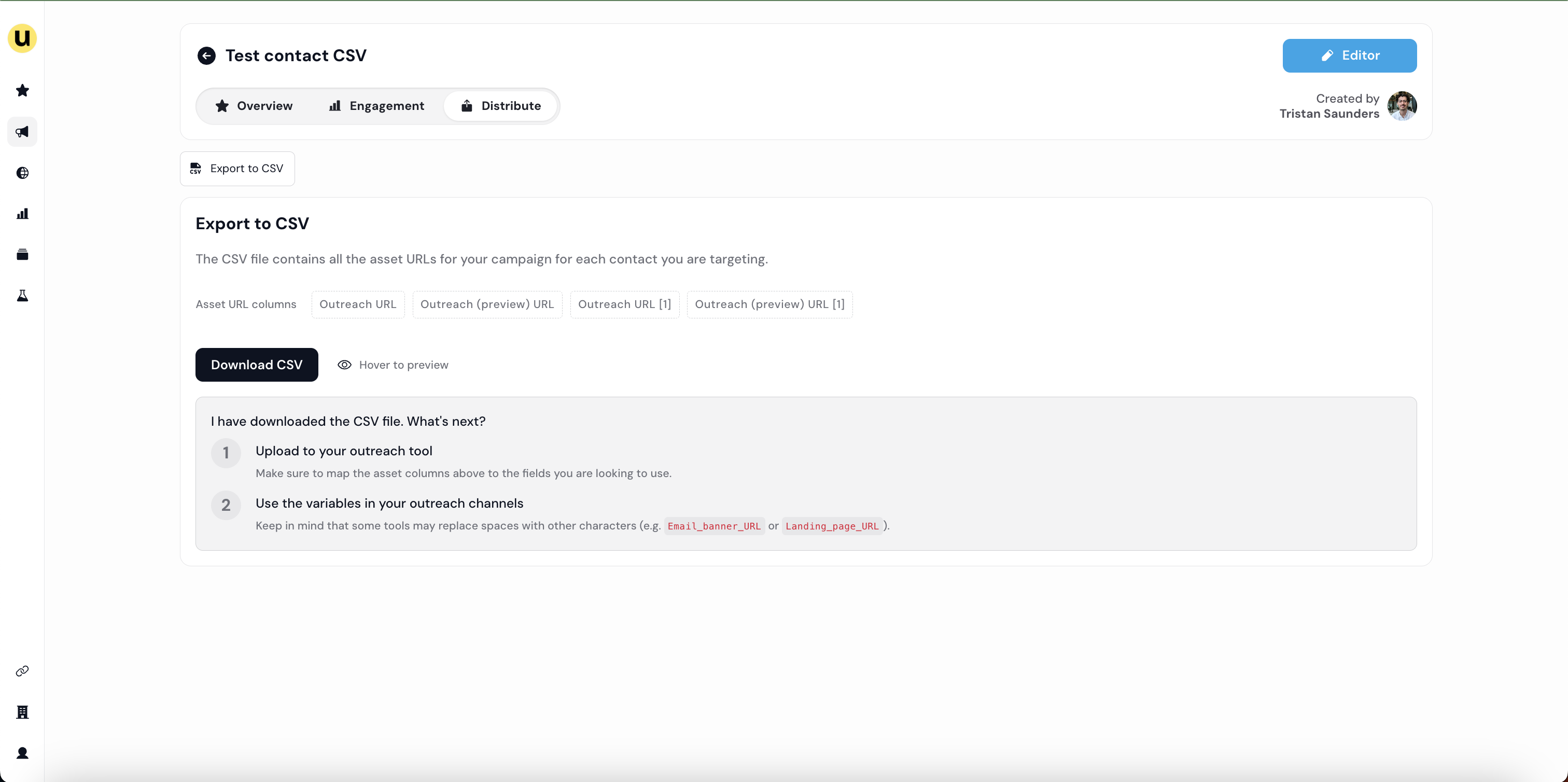Open the chain link sidebar icon
The image size is (1568, 782).
[x=22, y=671]
